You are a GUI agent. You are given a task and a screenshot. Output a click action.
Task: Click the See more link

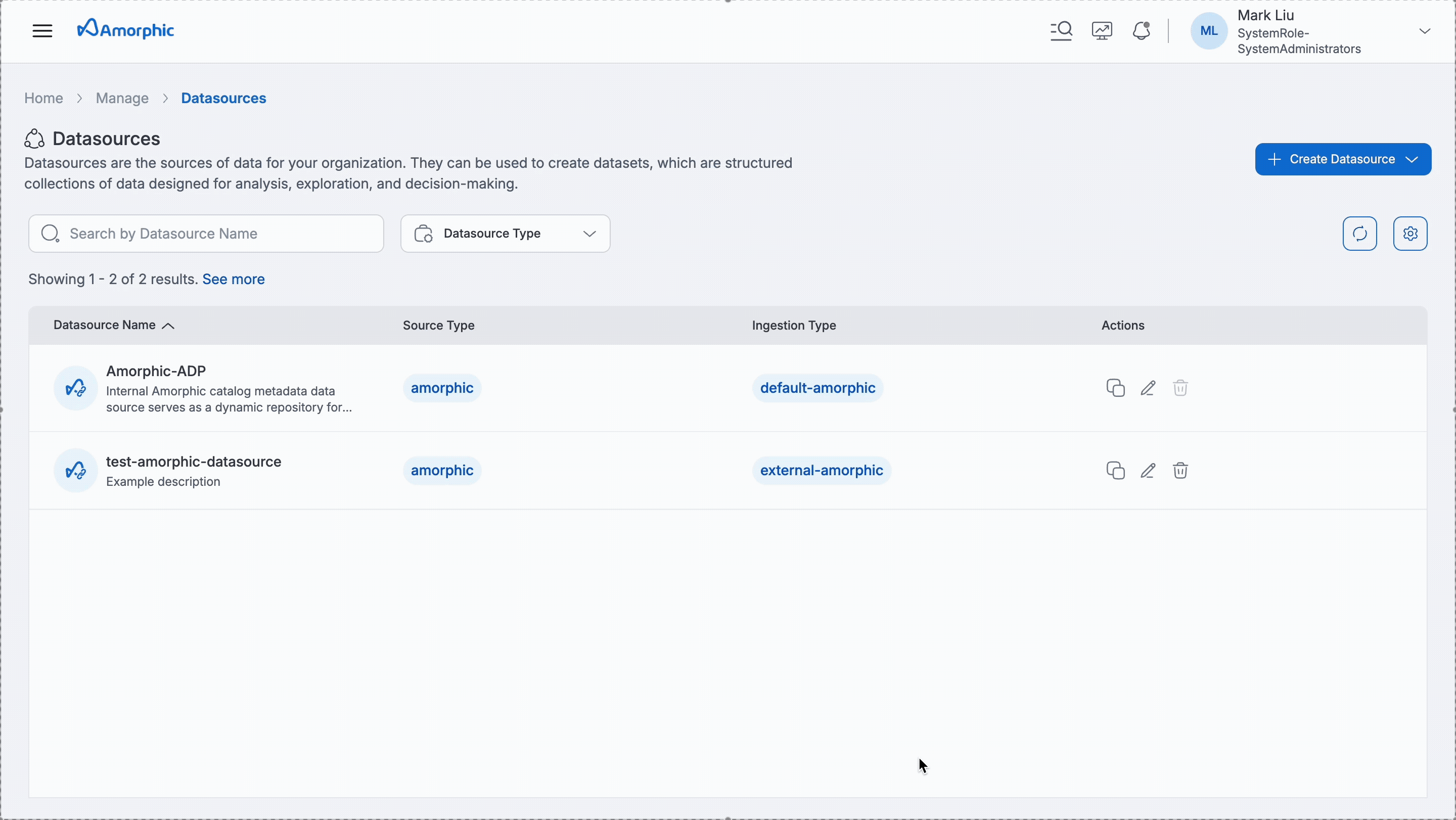coord(234,279)
